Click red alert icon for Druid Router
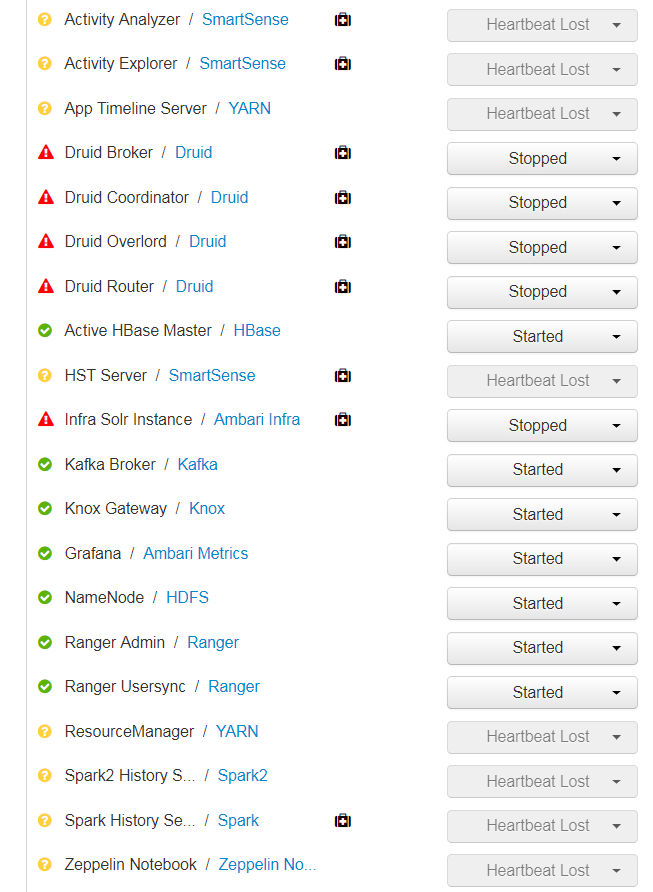The width and height of the screenshot is (653, 892). 45,287
